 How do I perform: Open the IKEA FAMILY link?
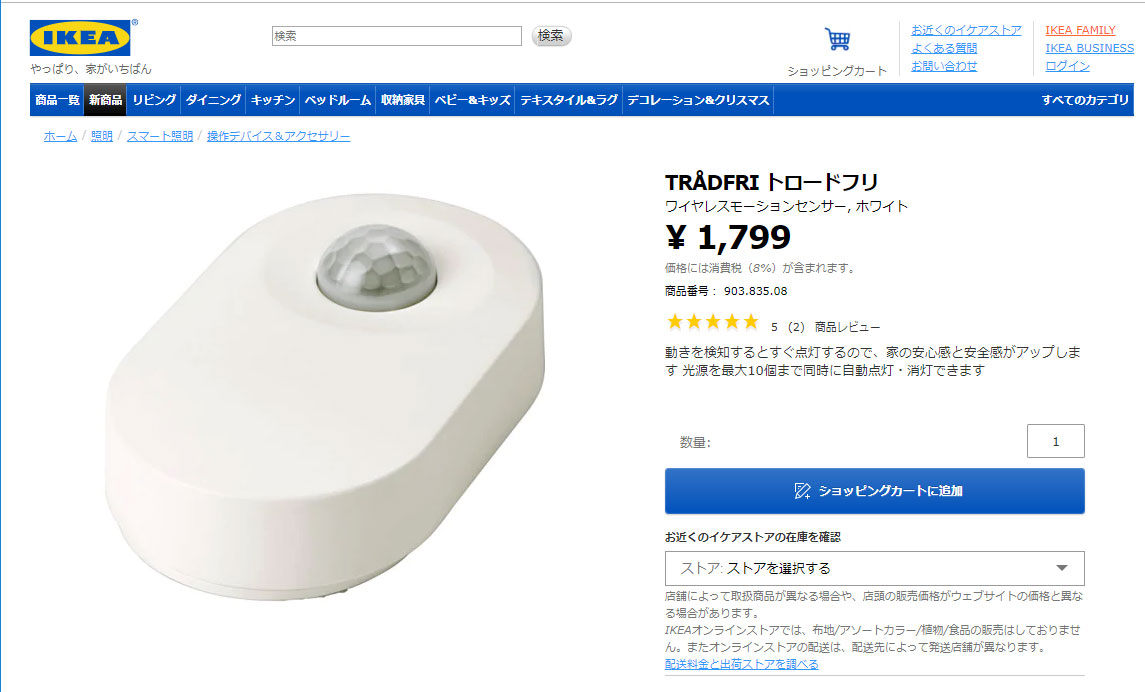[x=1080, y=30]
